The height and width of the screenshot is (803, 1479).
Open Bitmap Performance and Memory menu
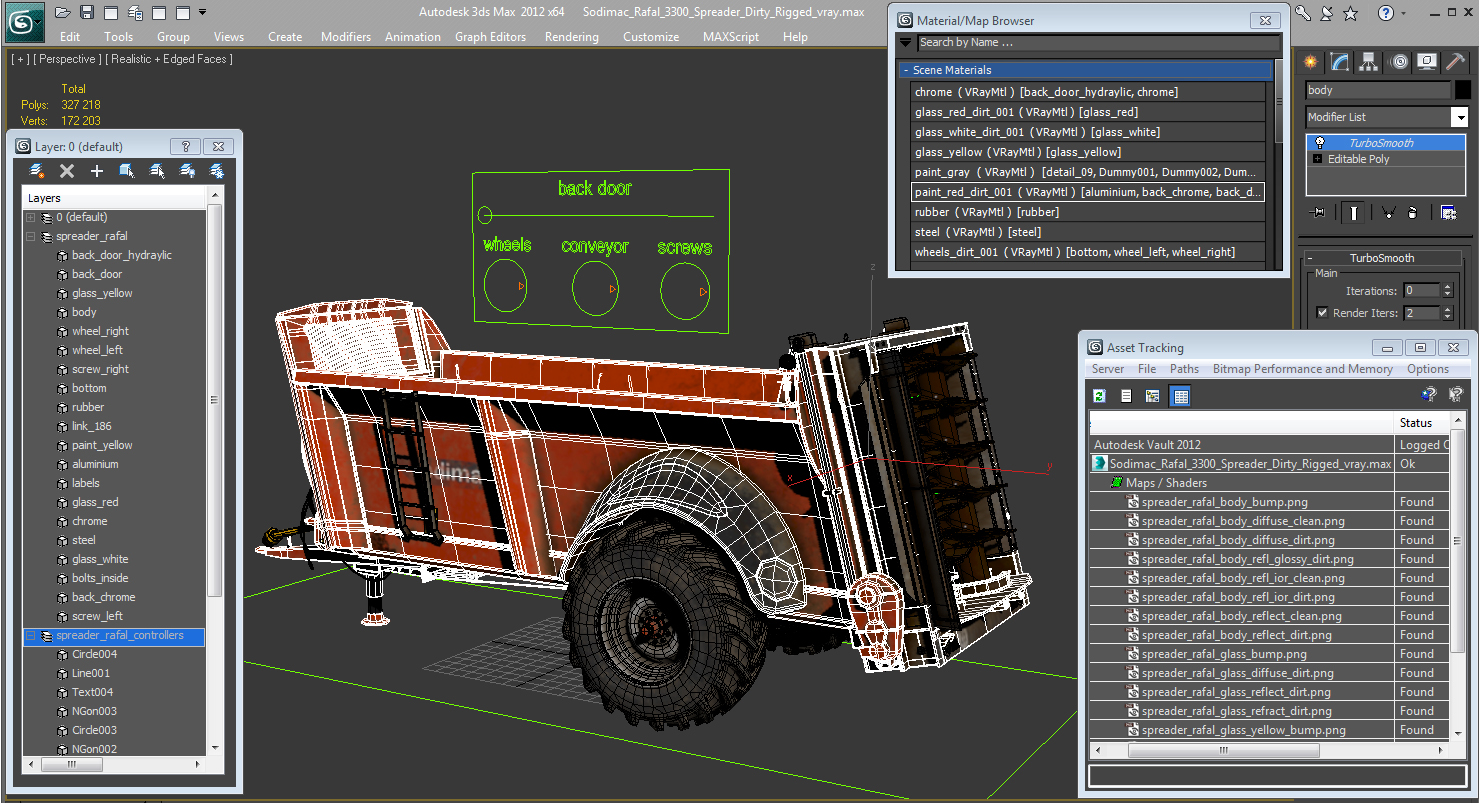click(1303, 369)
